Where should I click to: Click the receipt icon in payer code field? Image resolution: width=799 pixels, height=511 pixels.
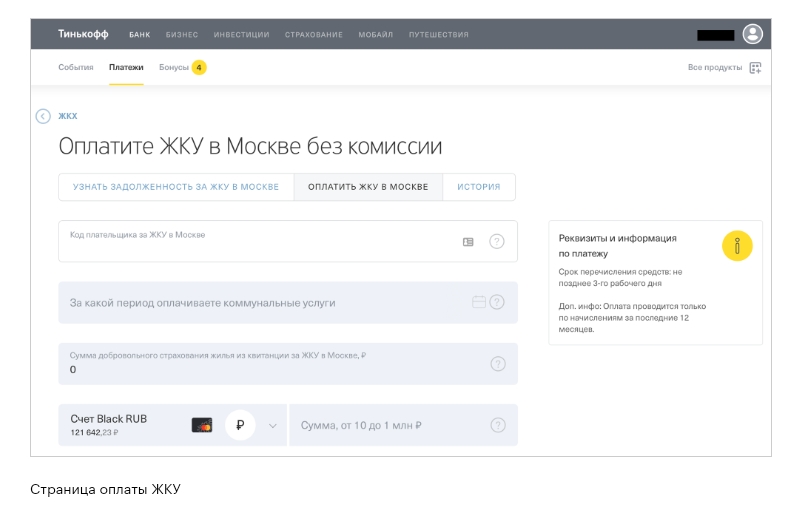(x=468, y=241)
